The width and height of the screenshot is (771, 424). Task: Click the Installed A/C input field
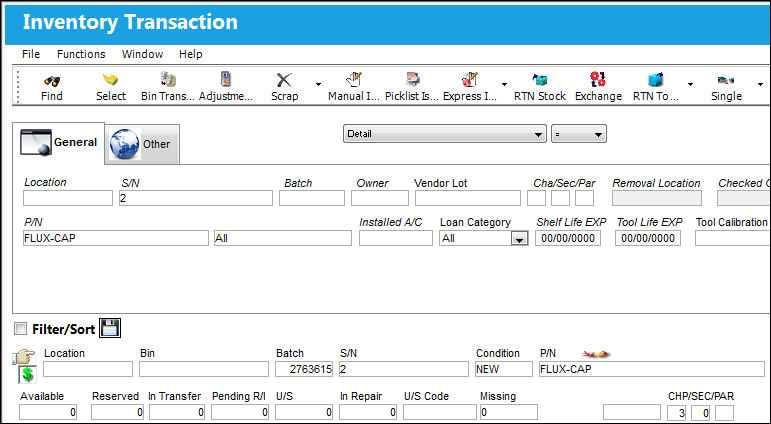[x=396, y=238]
